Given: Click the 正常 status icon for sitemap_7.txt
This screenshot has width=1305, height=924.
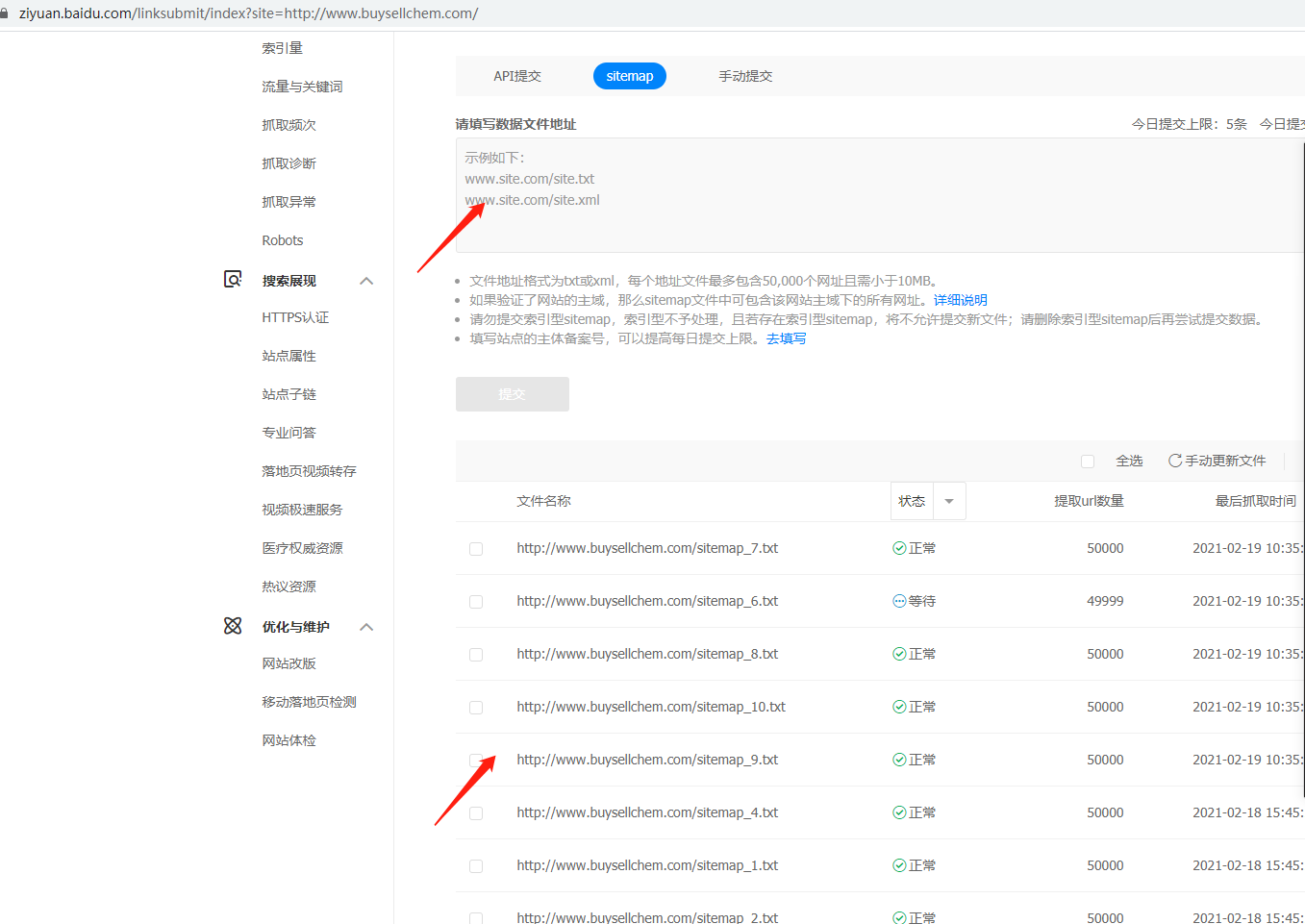Looking at the screenshot, I should point(899,548).
